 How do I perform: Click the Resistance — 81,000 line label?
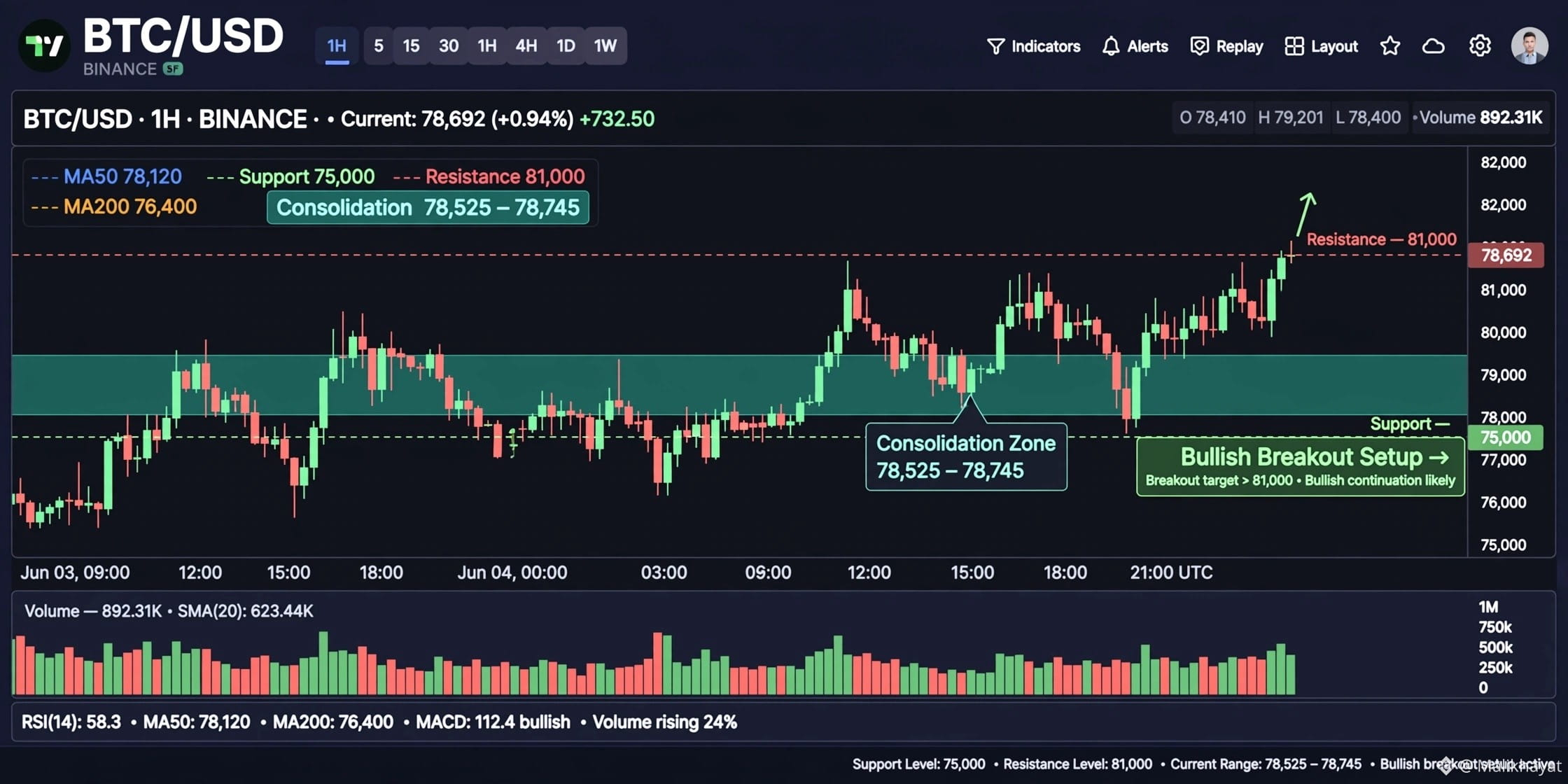(1381, 239)
